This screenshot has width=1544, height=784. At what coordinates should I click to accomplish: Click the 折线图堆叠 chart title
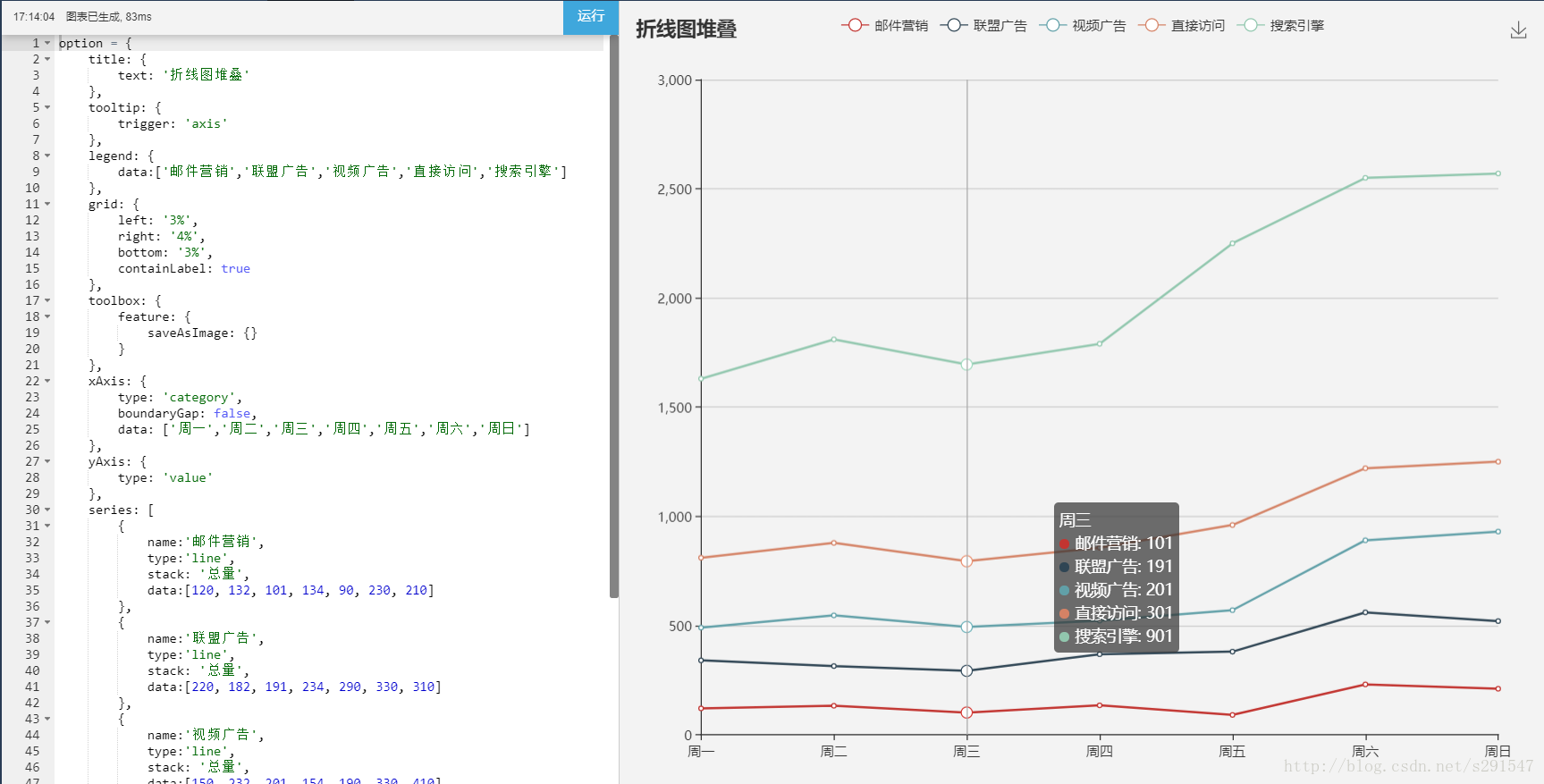(x=686, y=30)
